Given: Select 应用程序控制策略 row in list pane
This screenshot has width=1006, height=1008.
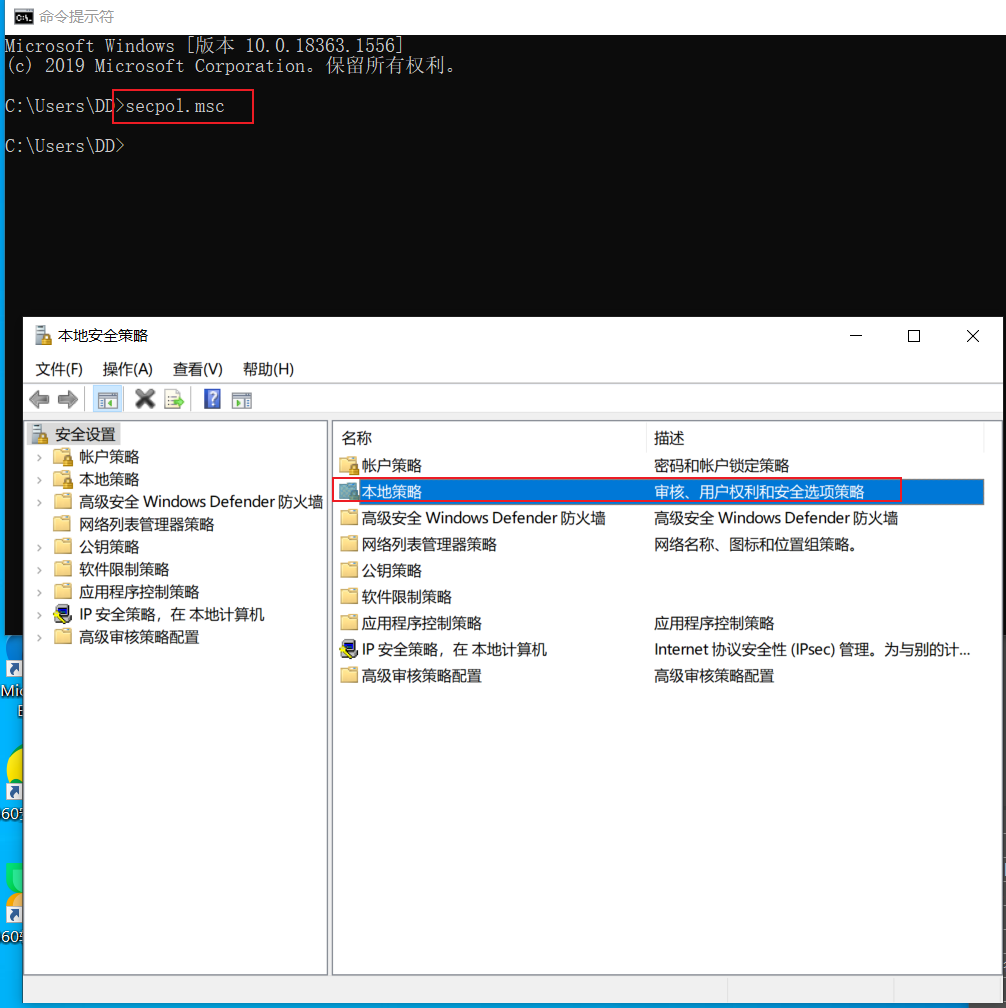Looking at the screenshot, I should (x=660, y=623).
